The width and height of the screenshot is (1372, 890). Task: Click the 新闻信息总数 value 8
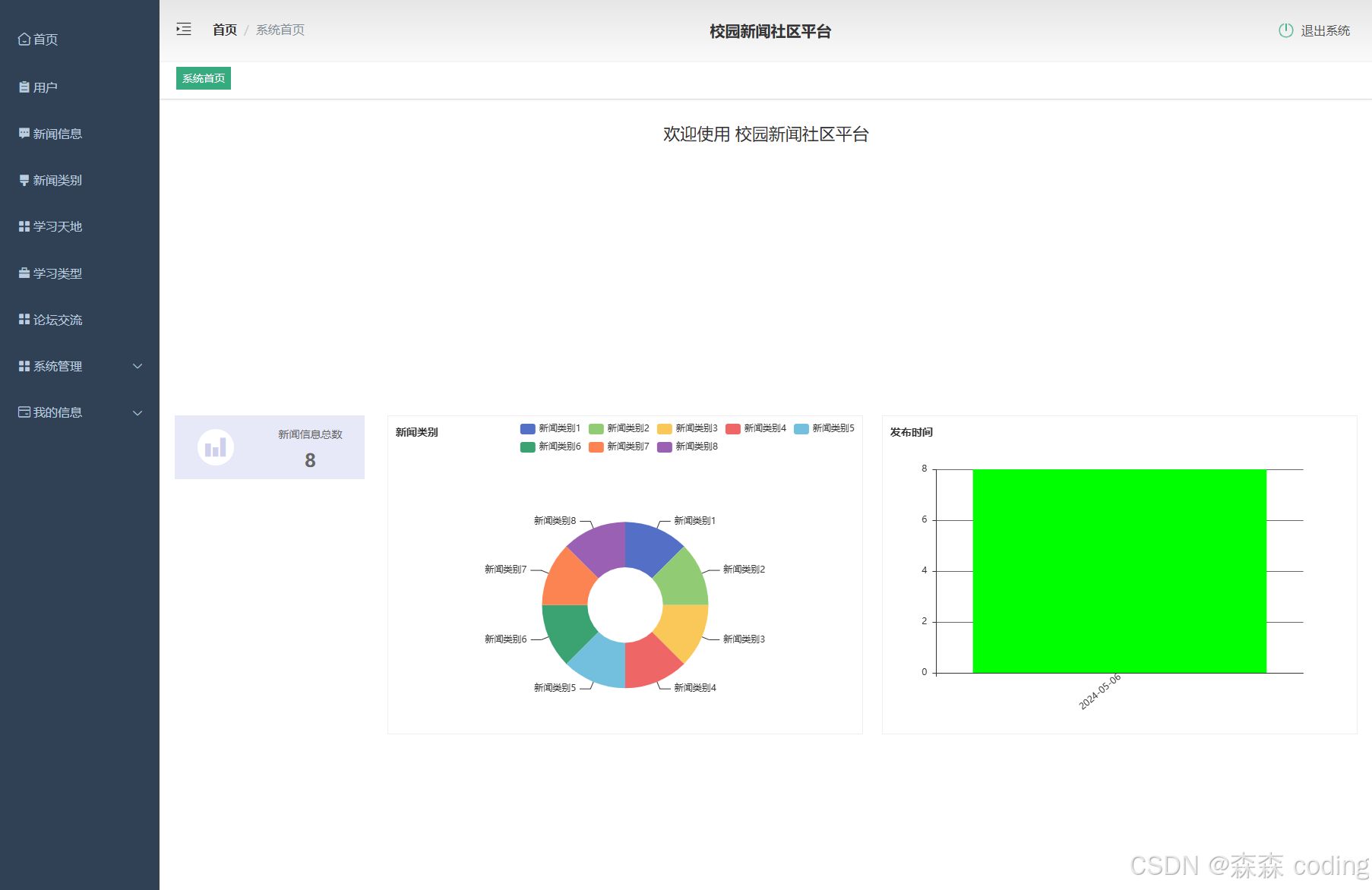tap(310, 460)
